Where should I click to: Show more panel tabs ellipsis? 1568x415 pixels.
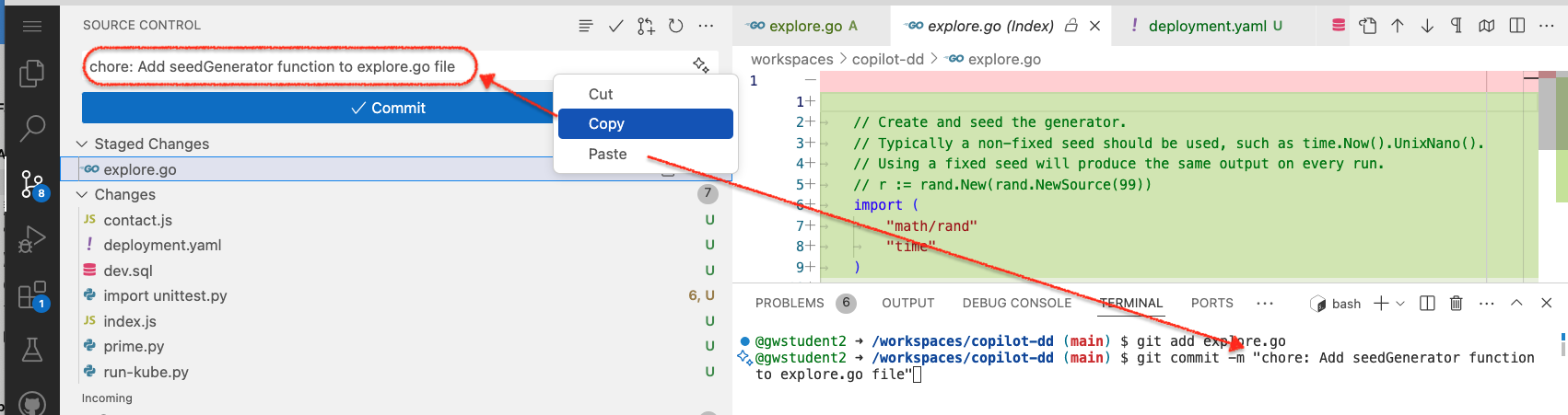tap(1265, 303)
